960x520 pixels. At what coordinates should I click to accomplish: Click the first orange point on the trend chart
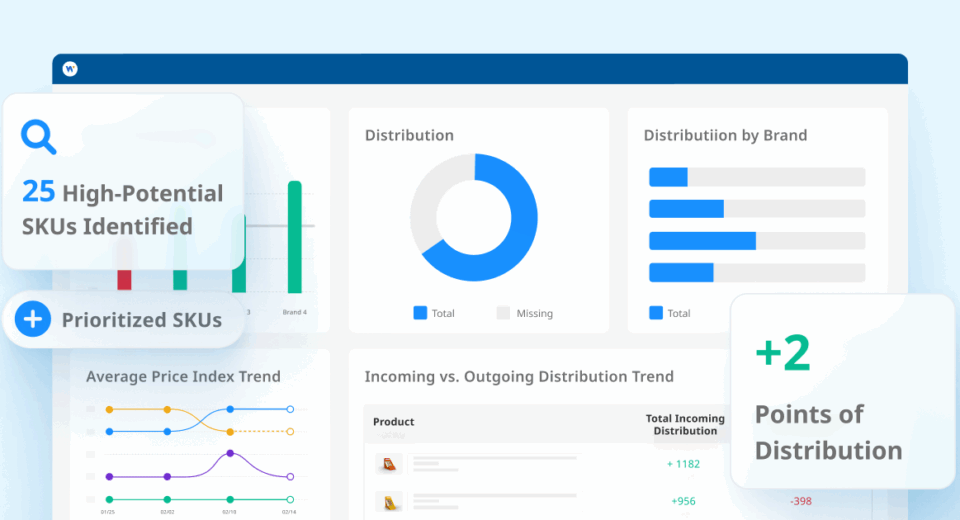coord(109,409)
